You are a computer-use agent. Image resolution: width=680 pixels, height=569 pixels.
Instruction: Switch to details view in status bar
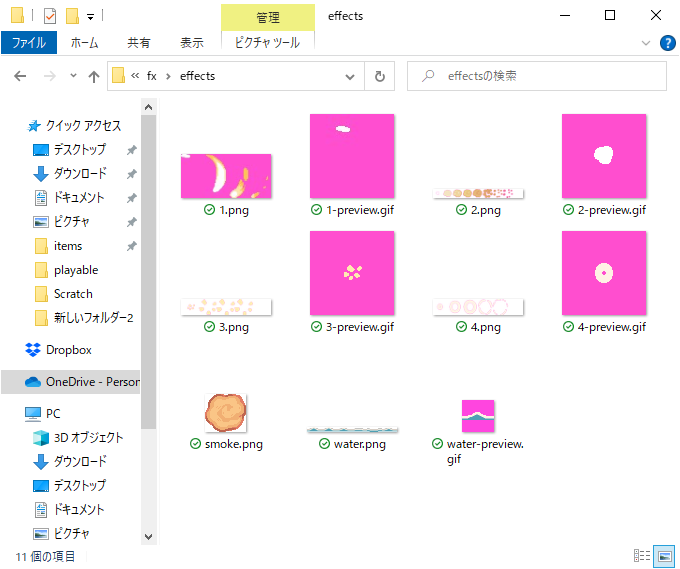click(x=641, y=556)
